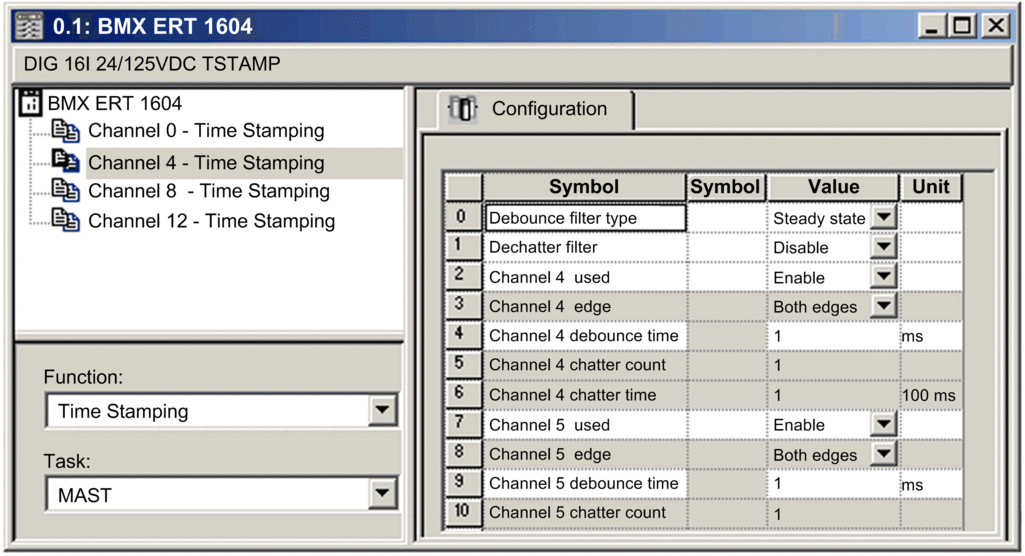Viewport: 1025px width, 556px height.
Task: Click the Channel 4 debounce time label
Action: pos(584,336)
